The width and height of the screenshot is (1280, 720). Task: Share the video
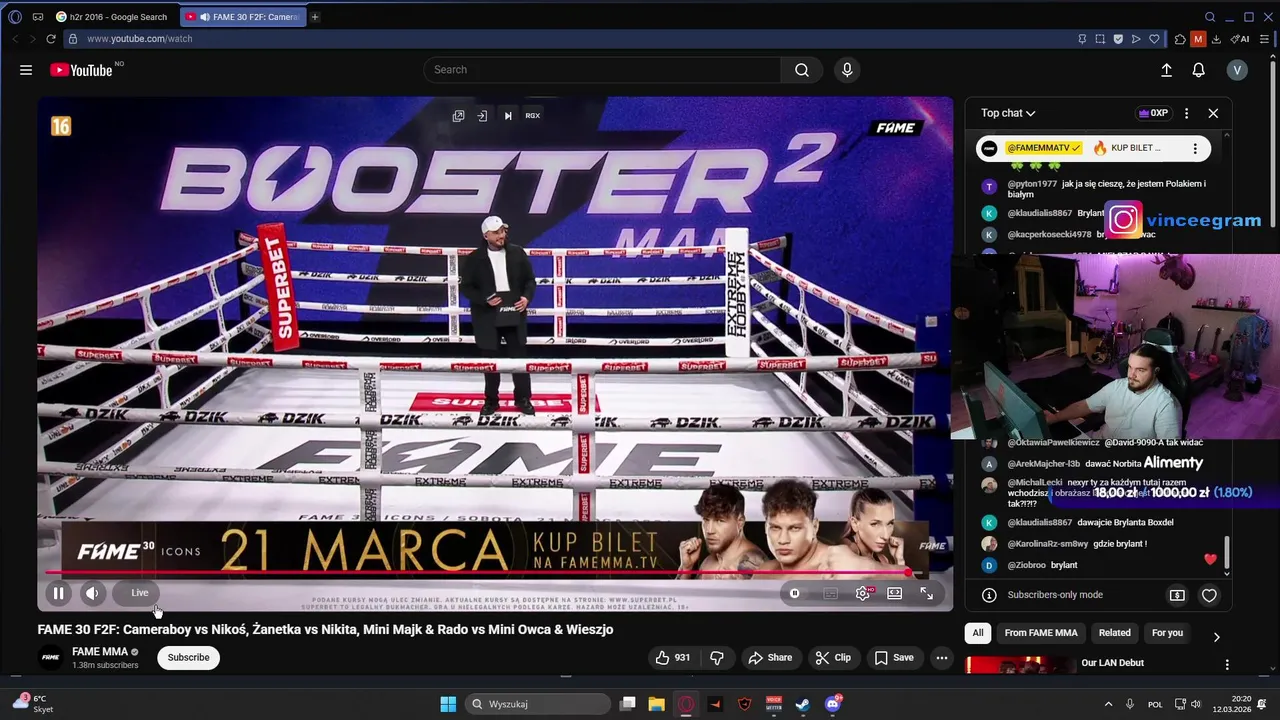click(770, 657)
